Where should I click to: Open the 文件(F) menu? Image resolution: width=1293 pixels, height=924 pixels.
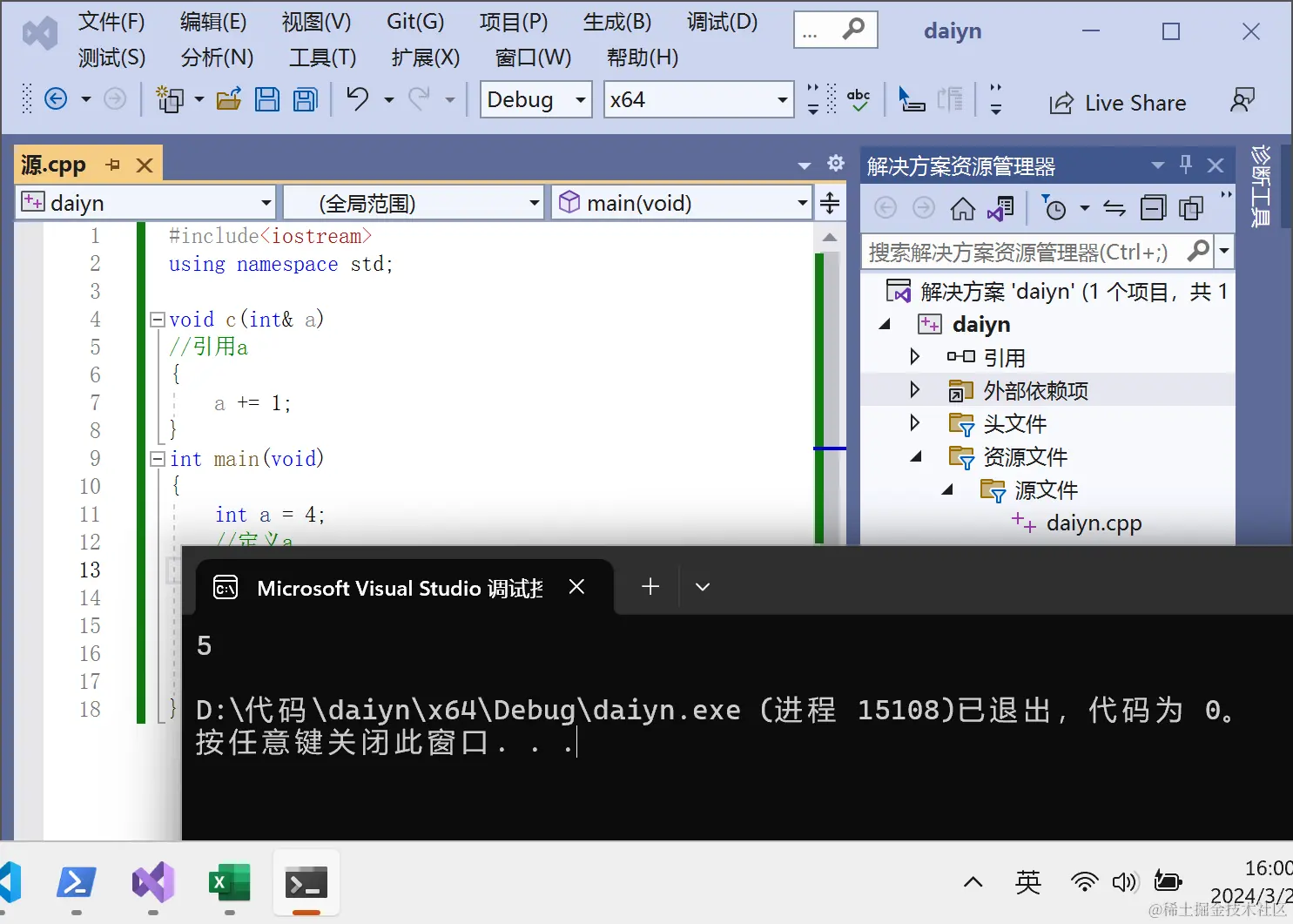[111, 22]
